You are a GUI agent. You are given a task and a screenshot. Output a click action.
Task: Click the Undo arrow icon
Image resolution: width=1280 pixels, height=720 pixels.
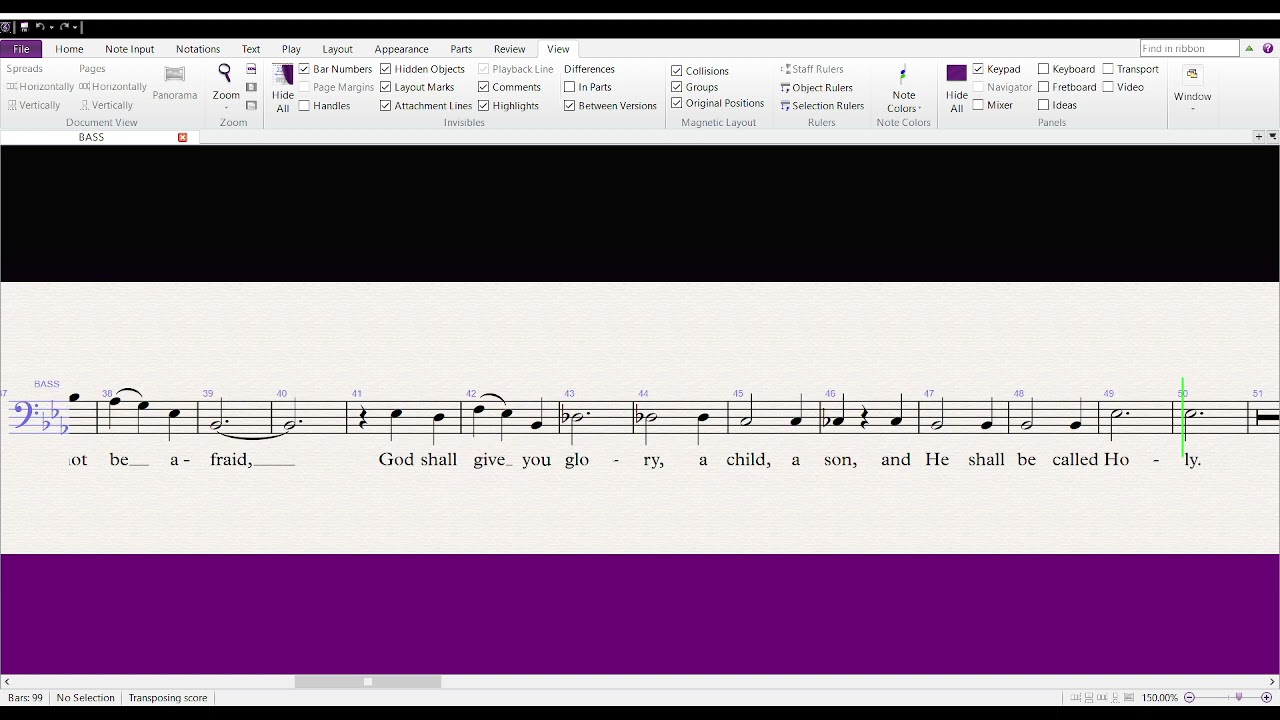coord(40,27)
